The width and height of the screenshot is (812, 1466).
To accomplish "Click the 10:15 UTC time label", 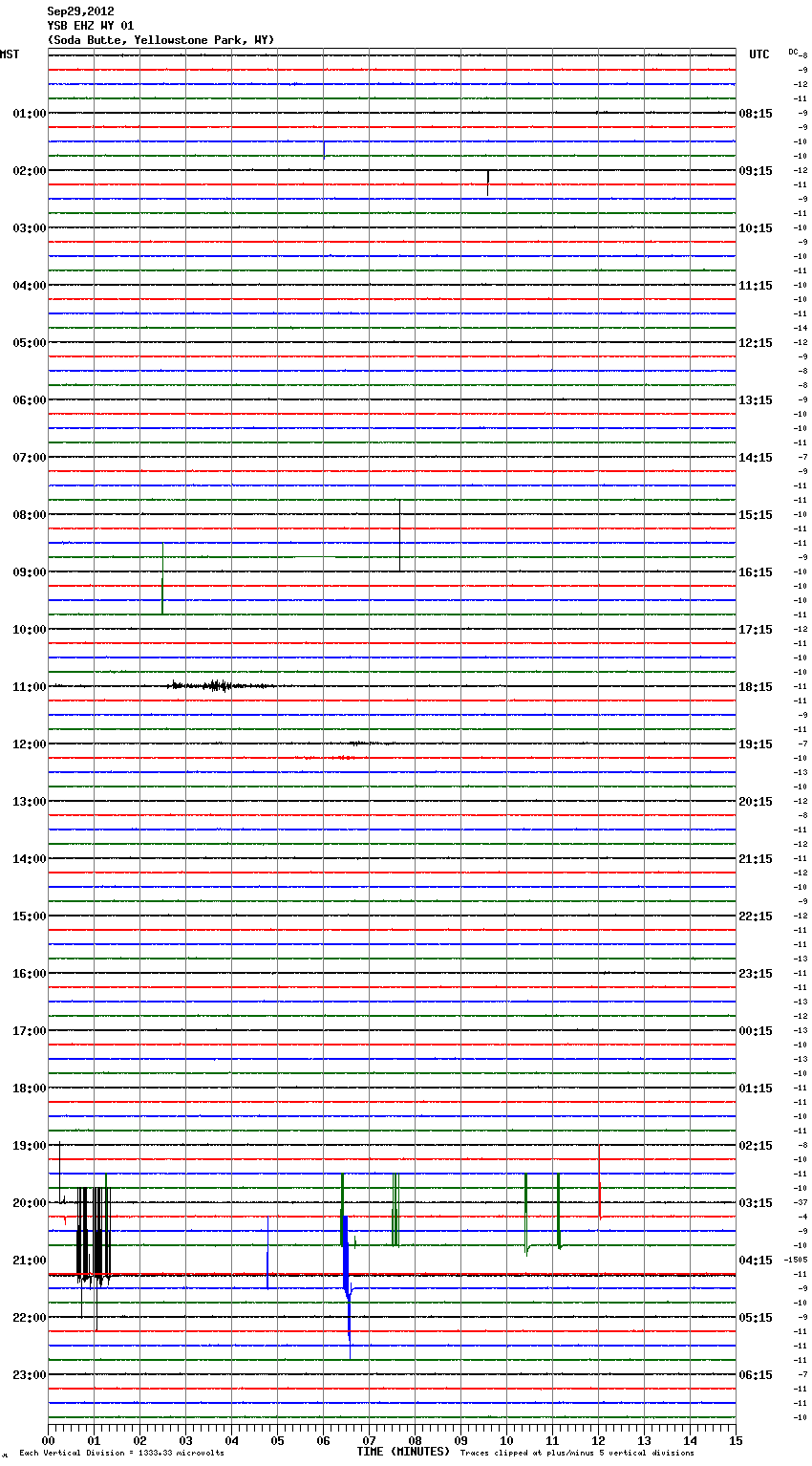I will pos(756,228).
